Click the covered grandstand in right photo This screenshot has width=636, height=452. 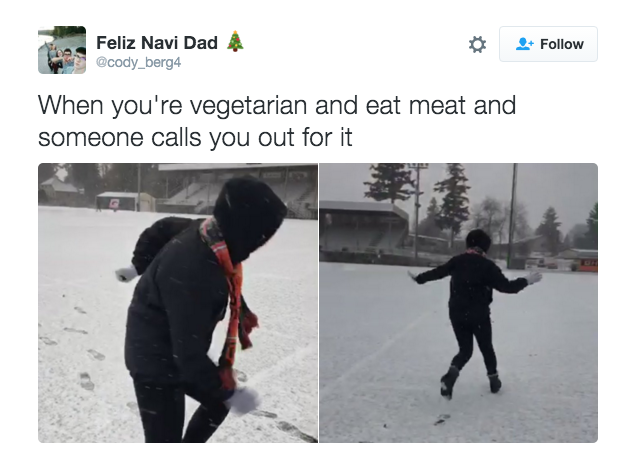click(363, 231)
